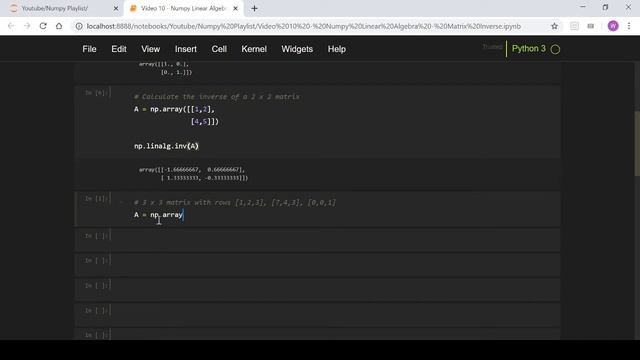
Task: Open a new browser tab
Action: click(x=254, y=8)
